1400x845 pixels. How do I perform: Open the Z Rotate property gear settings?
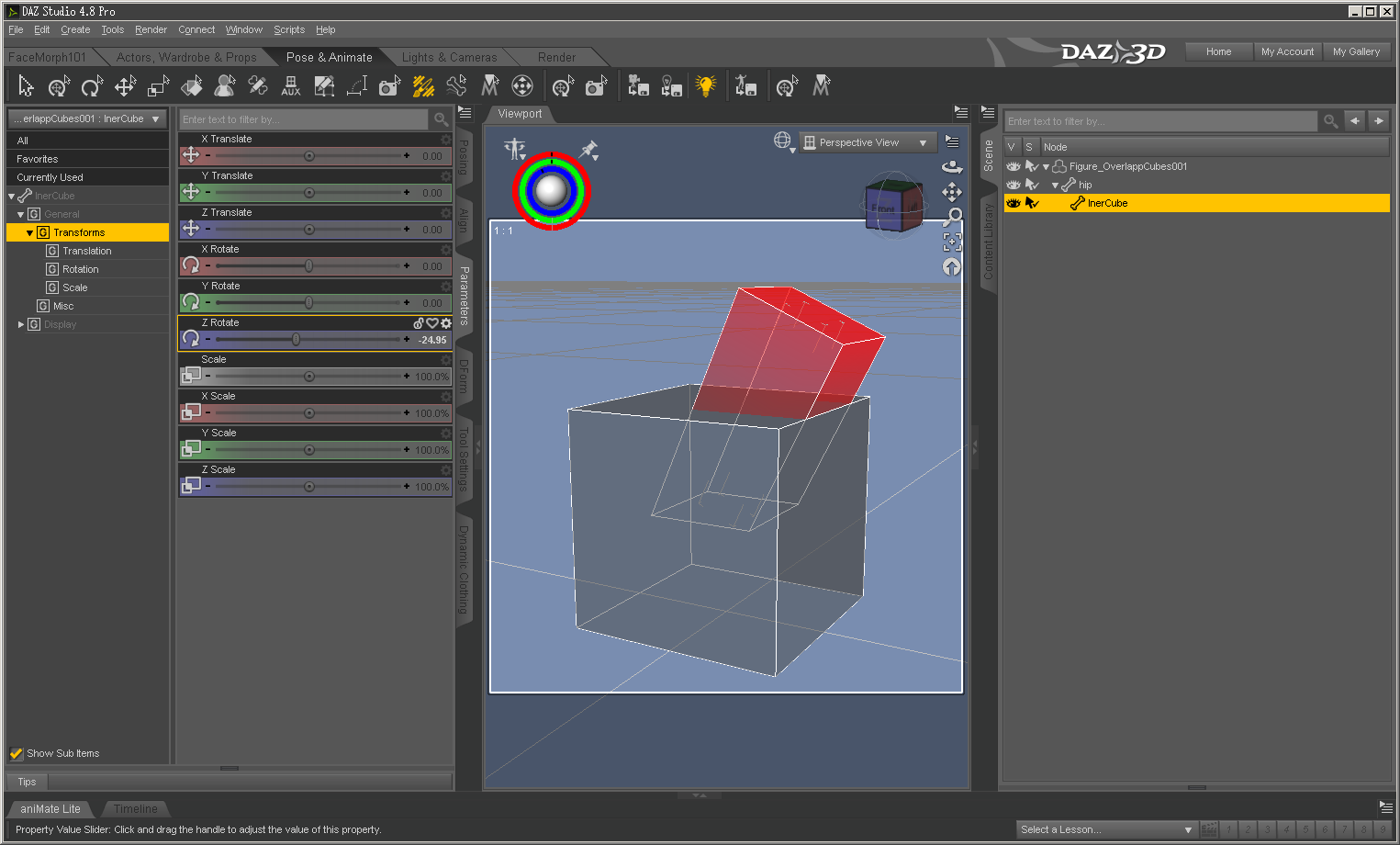(x=446, y=323)
